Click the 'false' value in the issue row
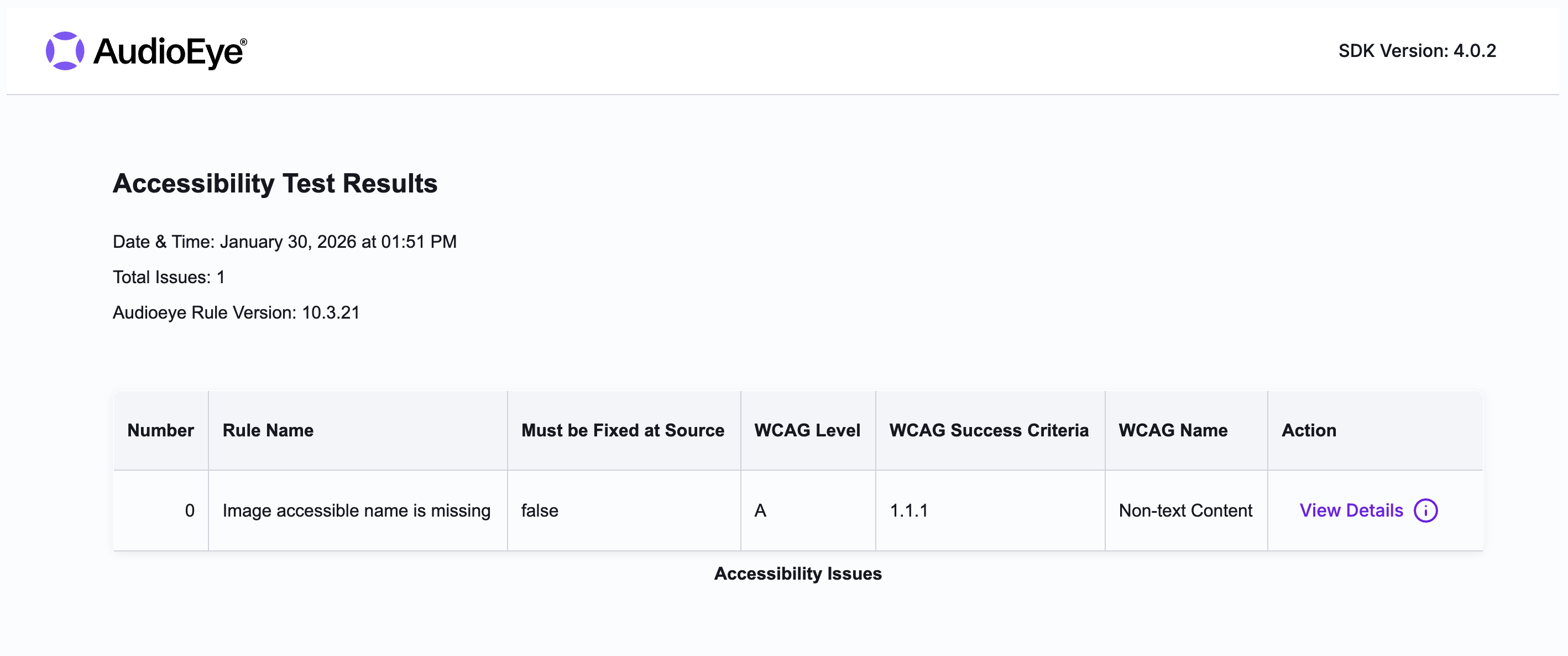This screenshot has height=656, width=1568. (538, 511)
